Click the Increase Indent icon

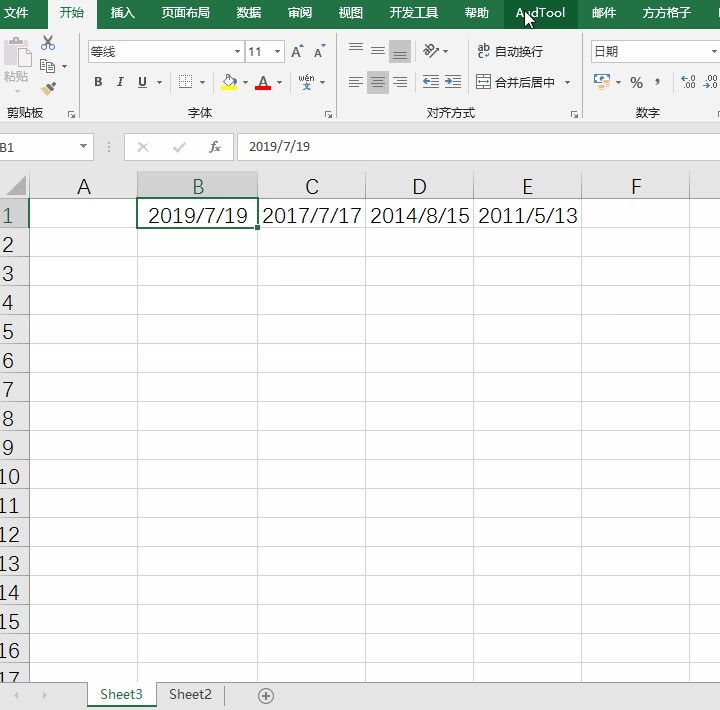click(x=453, y=82)
